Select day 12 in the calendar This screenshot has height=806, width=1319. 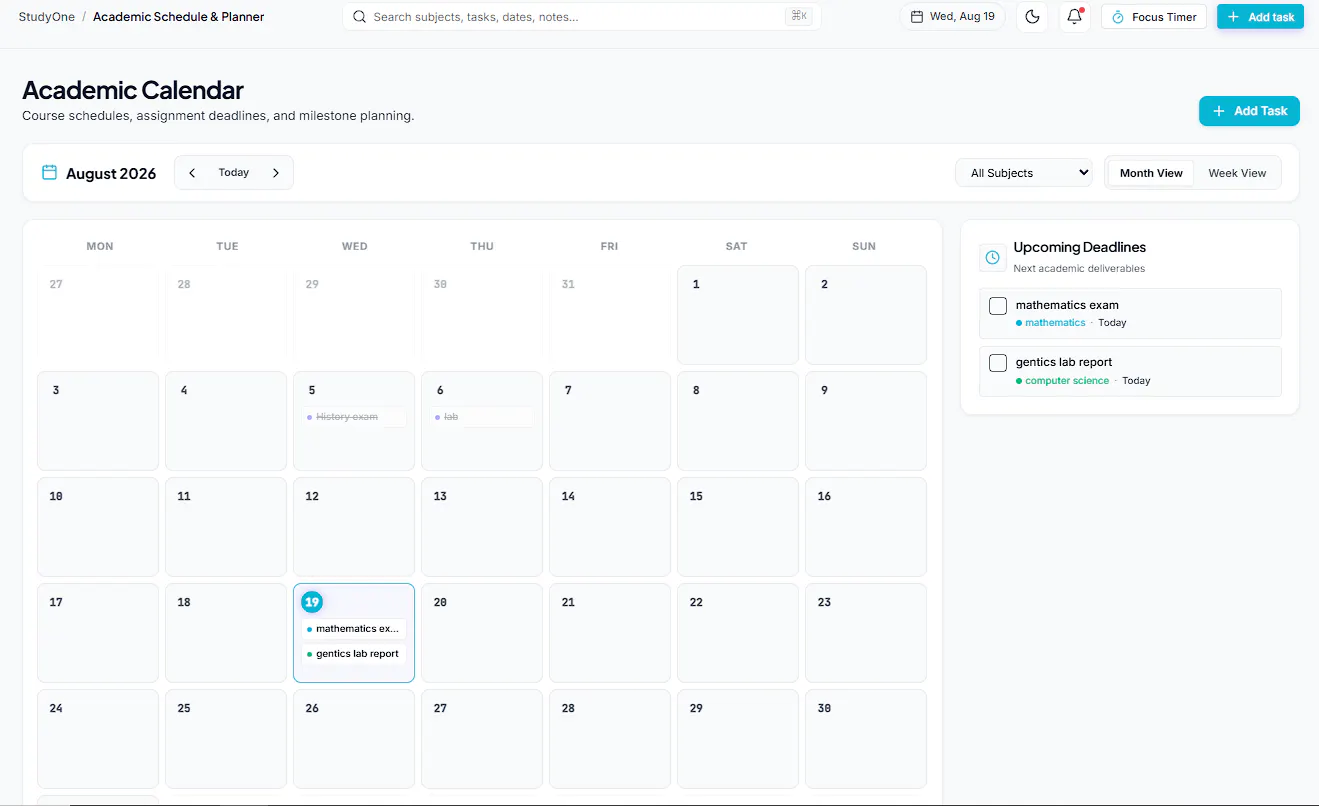click(x=354, y=527)
